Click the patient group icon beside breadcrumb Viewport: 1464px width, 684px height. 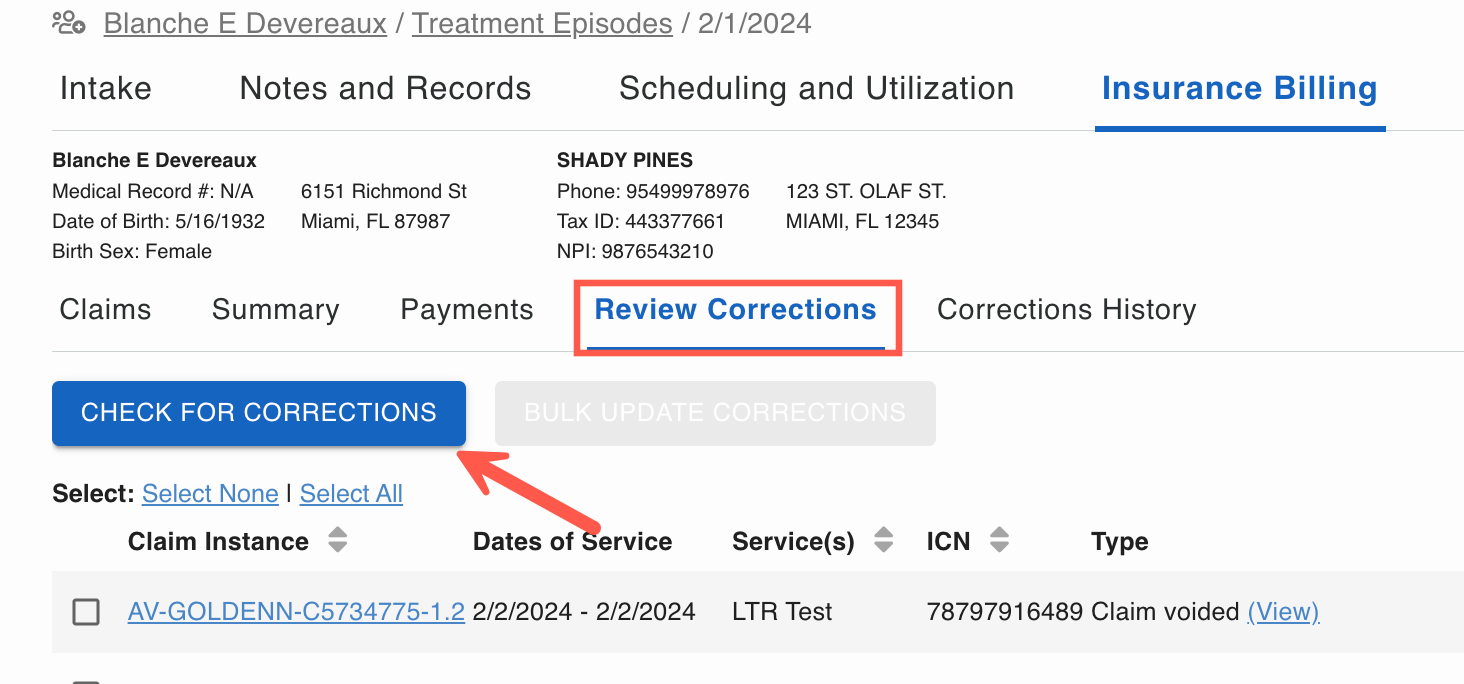(69, 22)
